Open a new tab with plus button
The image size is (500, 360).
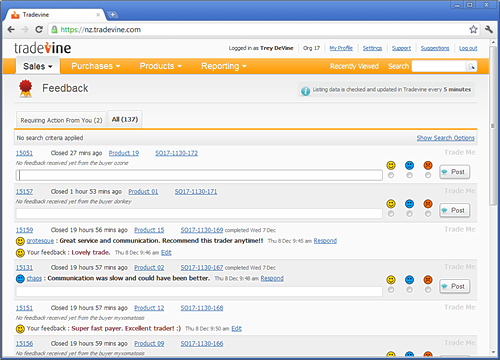point(113,15)
